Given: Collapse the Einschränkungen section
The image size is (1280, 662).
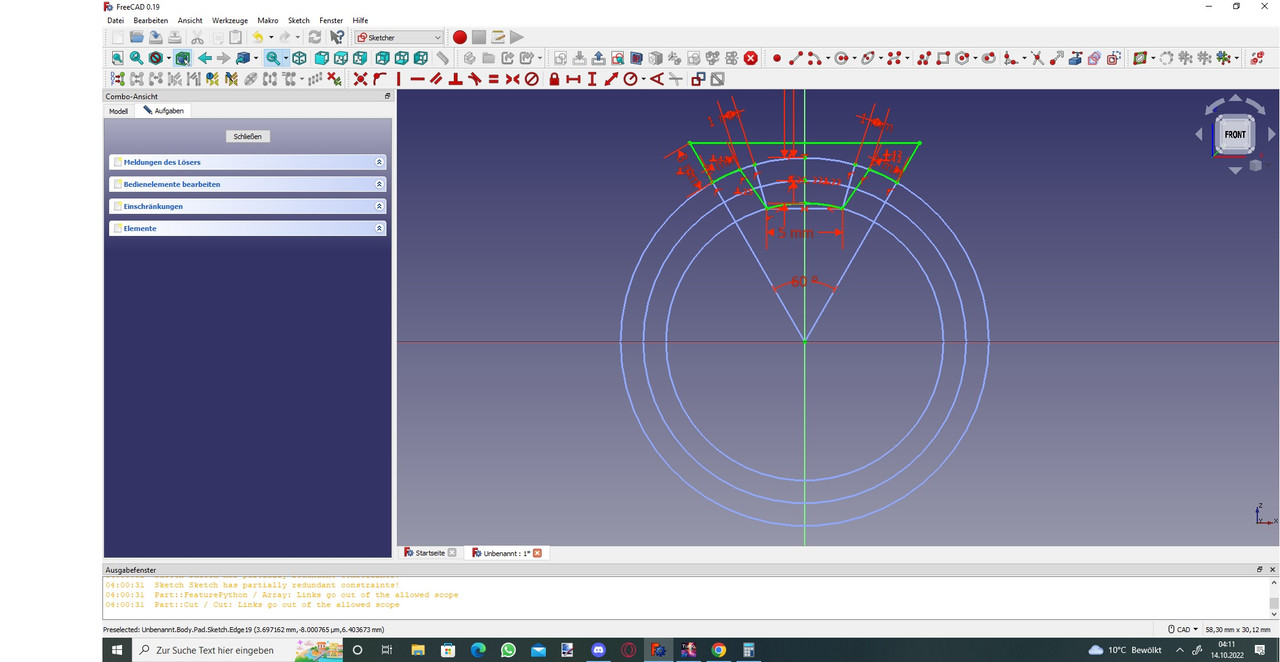Looking at the screenshot, I should (379, 206).
